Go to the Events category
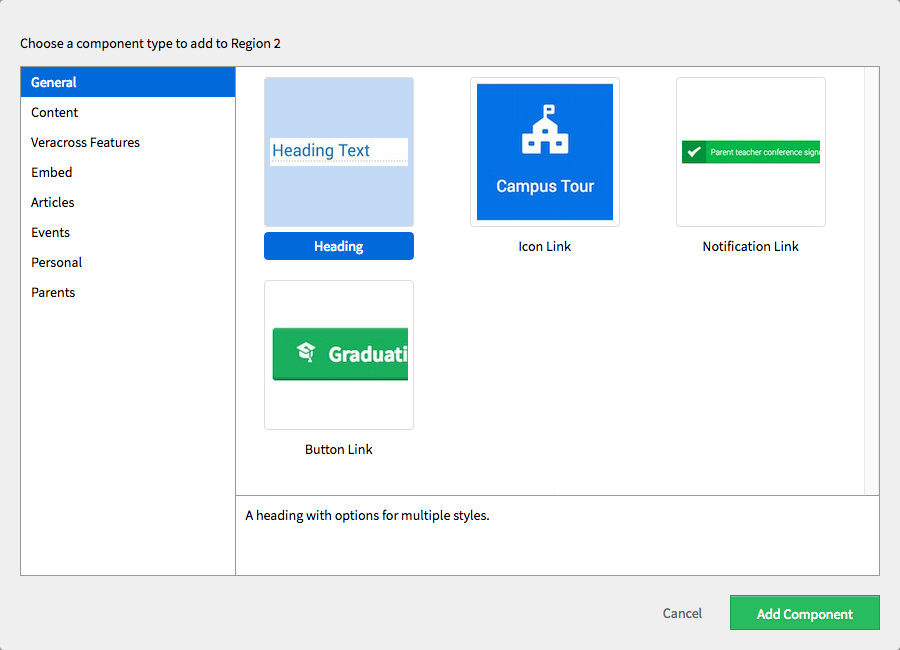Screen dimensions: 900x650 tap(128, 232)
